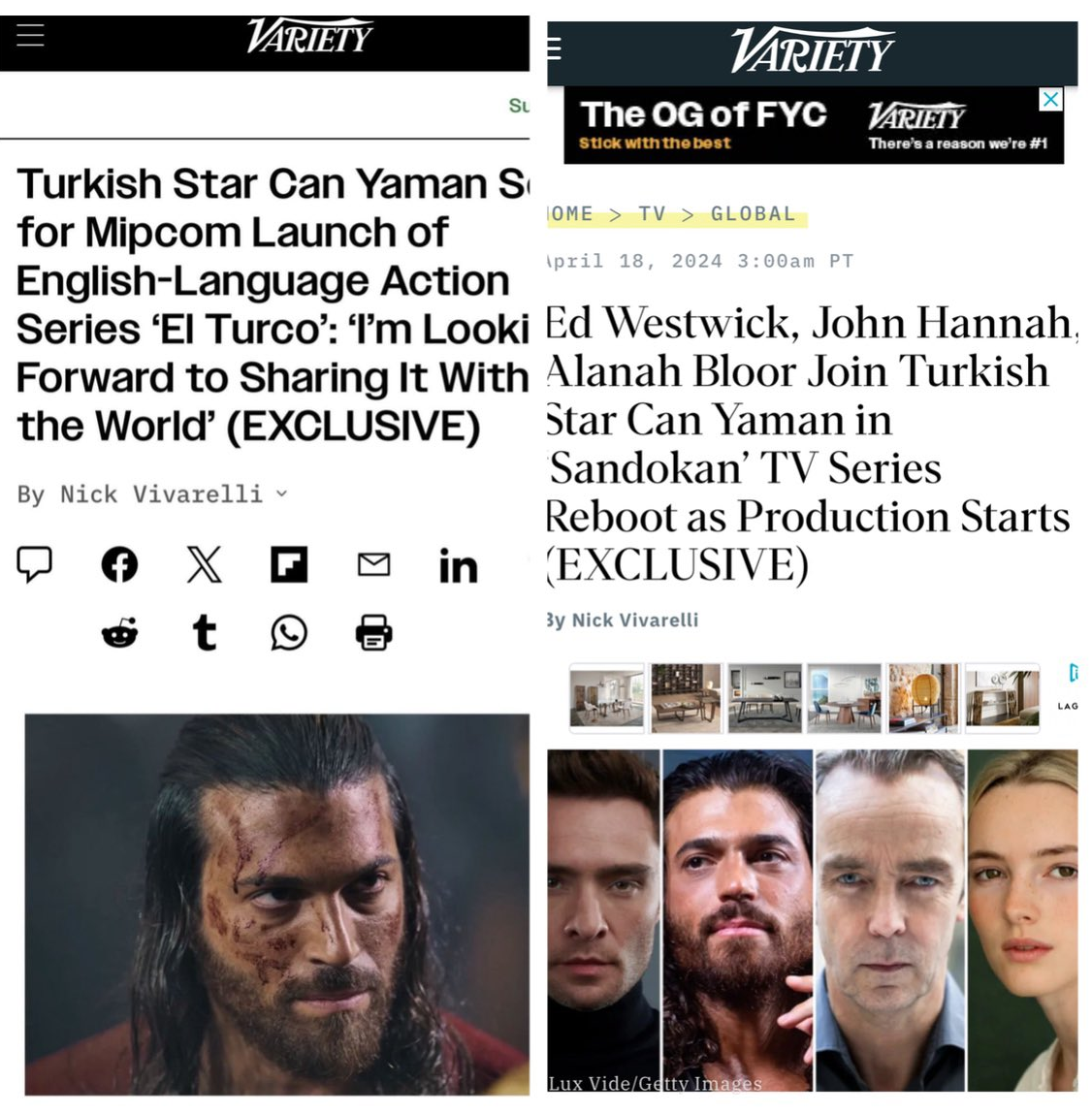This screenshot has width=1092, height=1114.
Task: Expand the Nick Vivarelli byline chevron
Action: point(282,493)
